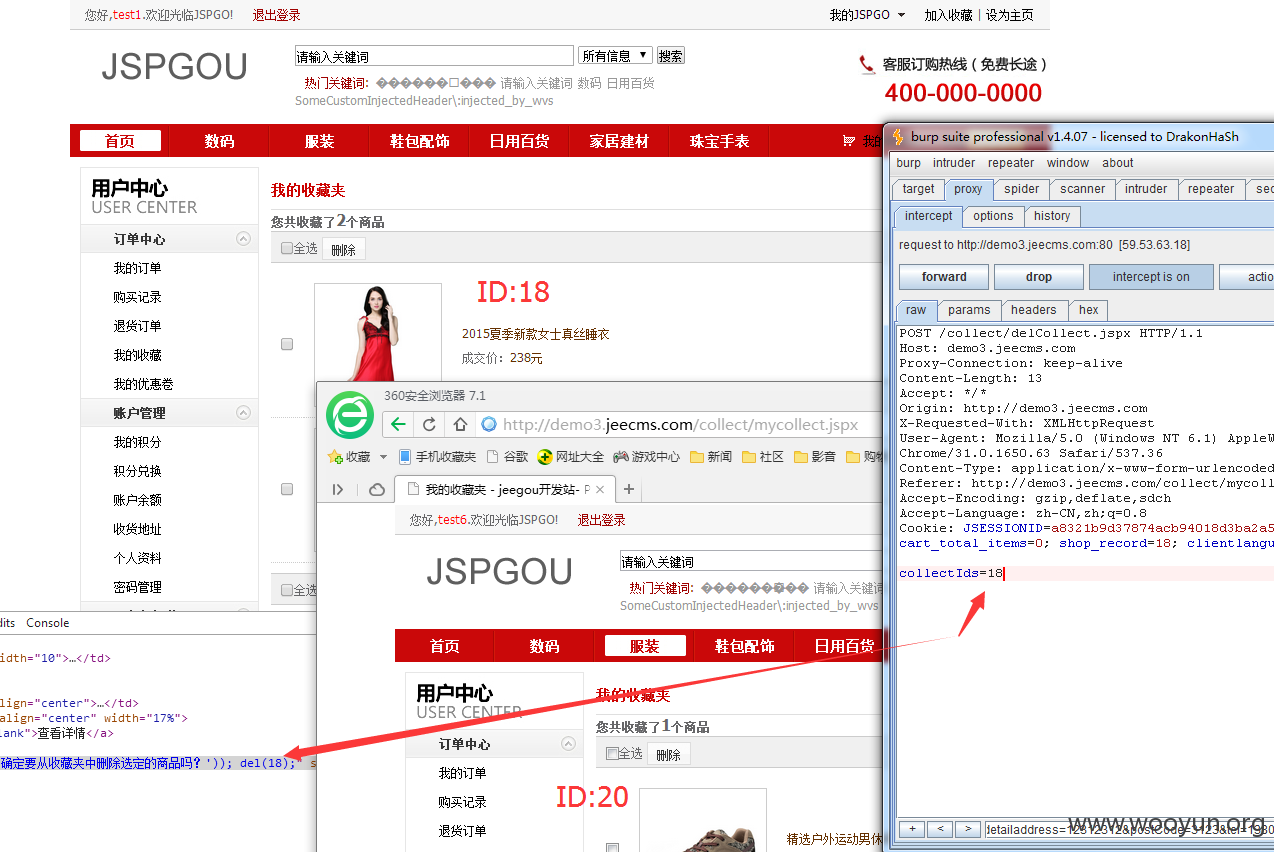
Task: Collapse 订单中心 in the test6 window sidebar
Action: tap(568, 744)
